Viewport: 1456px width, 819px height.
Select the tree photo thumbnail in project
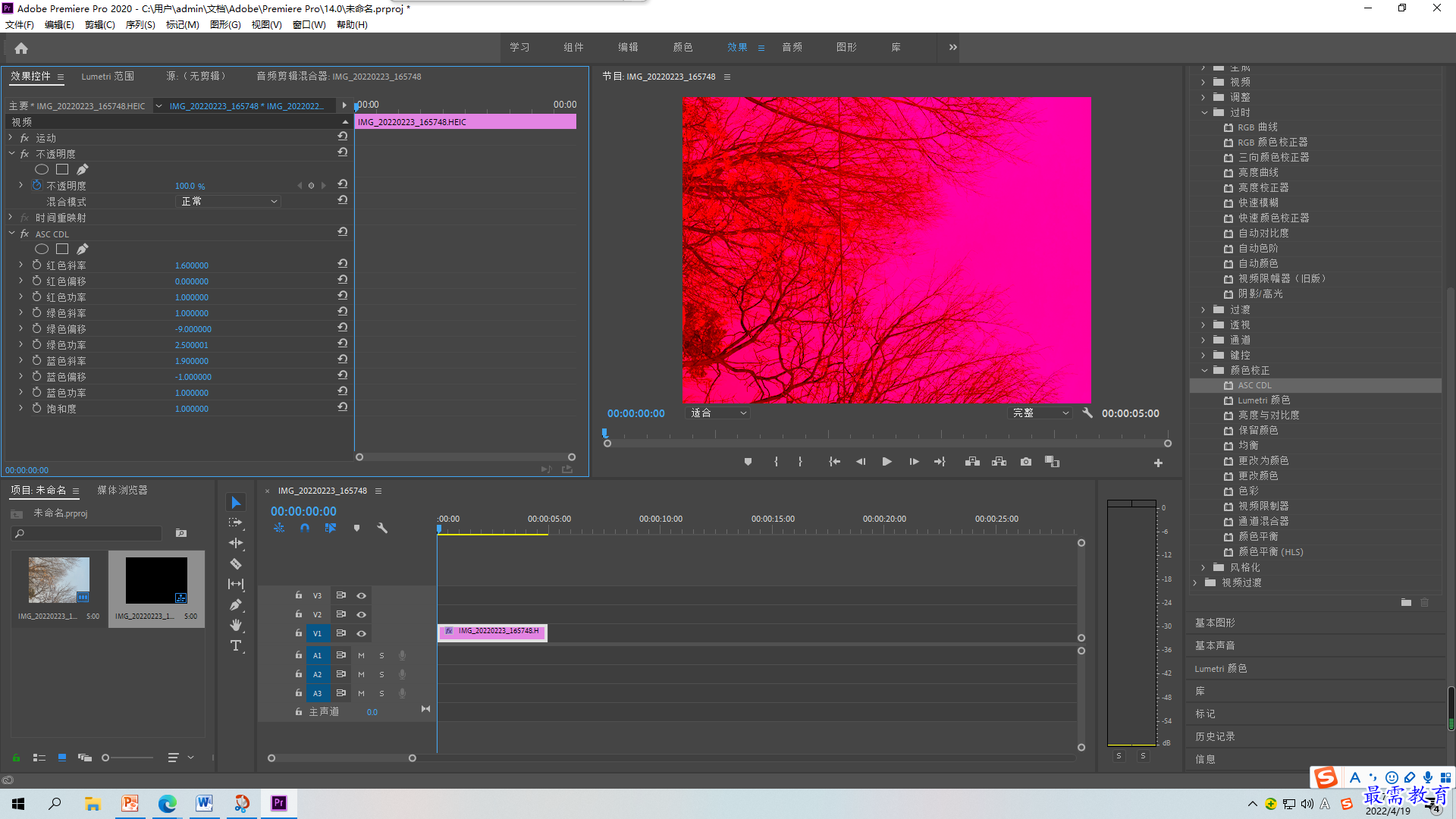(58, 580)
